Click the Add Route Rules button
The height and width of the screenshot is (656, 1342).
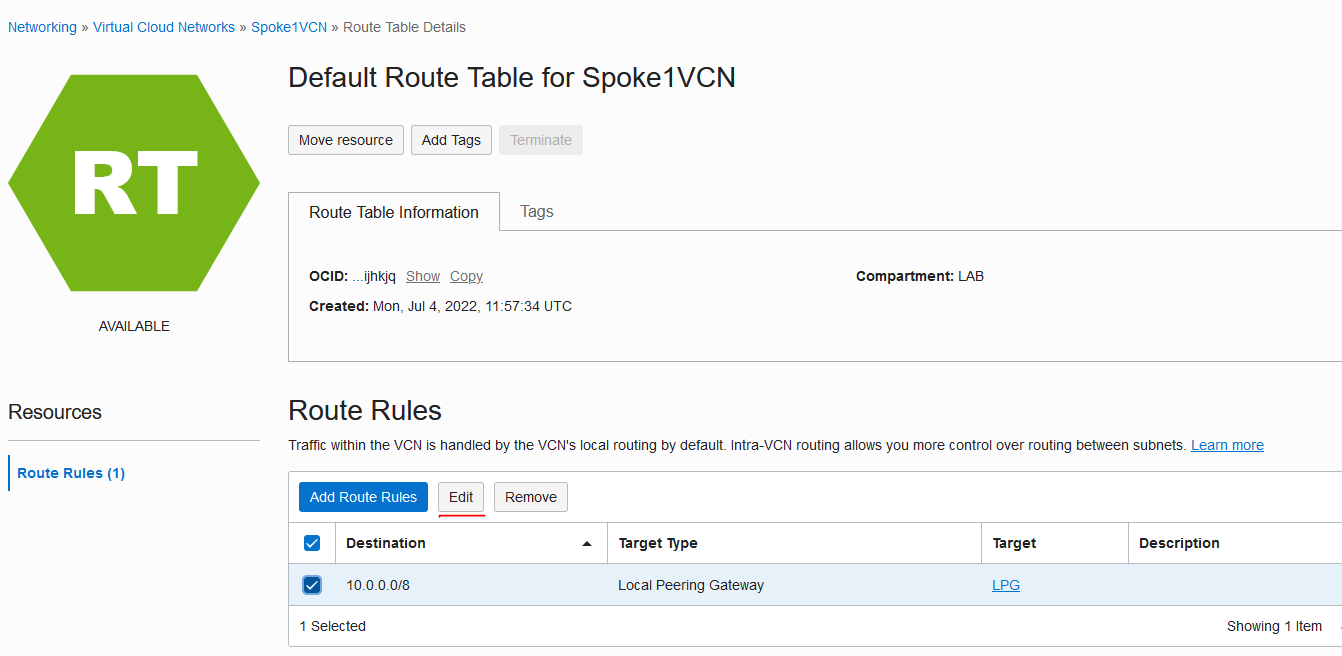(x=363, y=497)
